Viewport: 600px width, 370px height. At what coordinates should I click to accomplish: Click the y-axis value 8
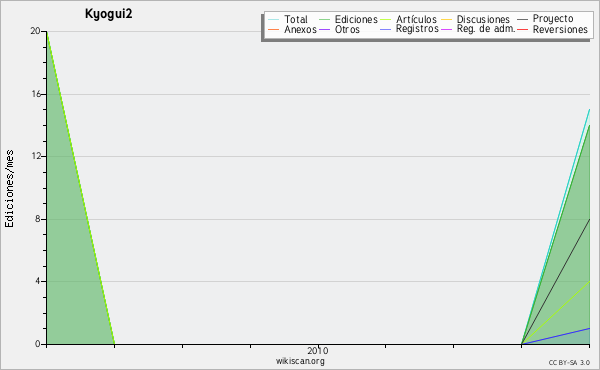pyautogui.click(x=38, y=219)
